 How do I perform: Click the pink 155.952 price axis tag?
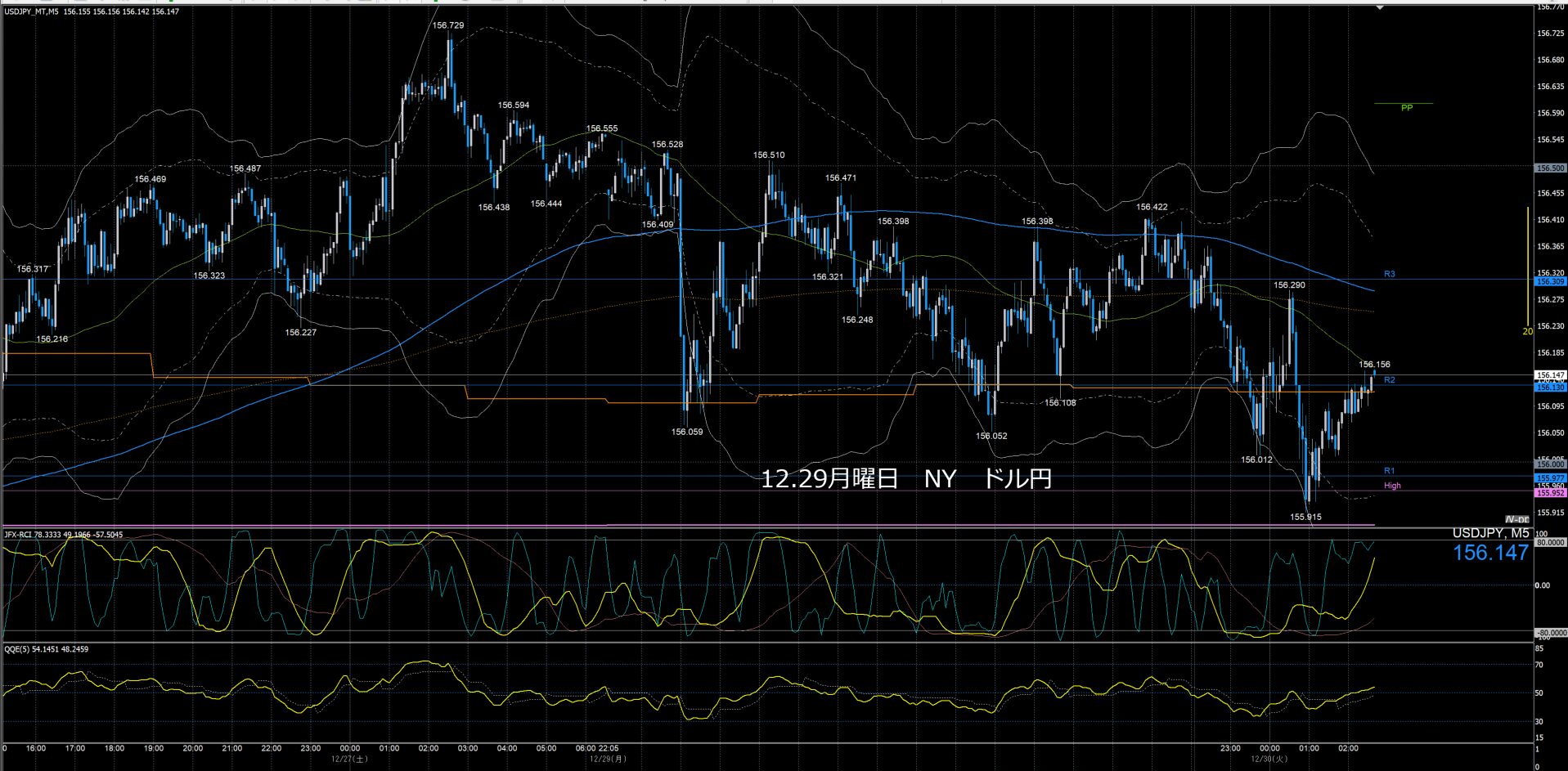[x=1550, y=493]
